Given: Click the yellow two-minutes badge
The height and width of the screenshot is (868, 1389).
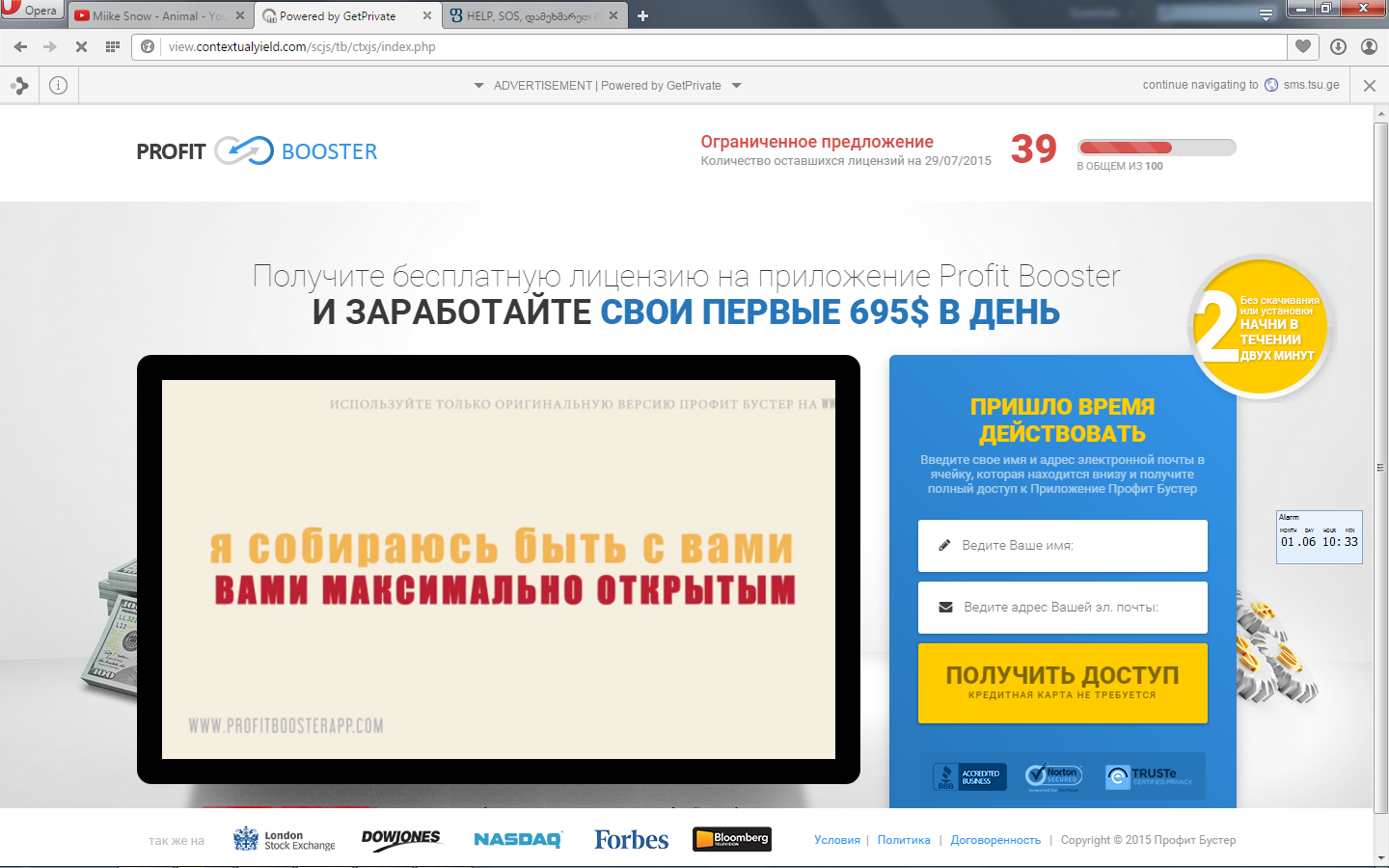Looking at the screenshot, I should [x=1262, y=329].
